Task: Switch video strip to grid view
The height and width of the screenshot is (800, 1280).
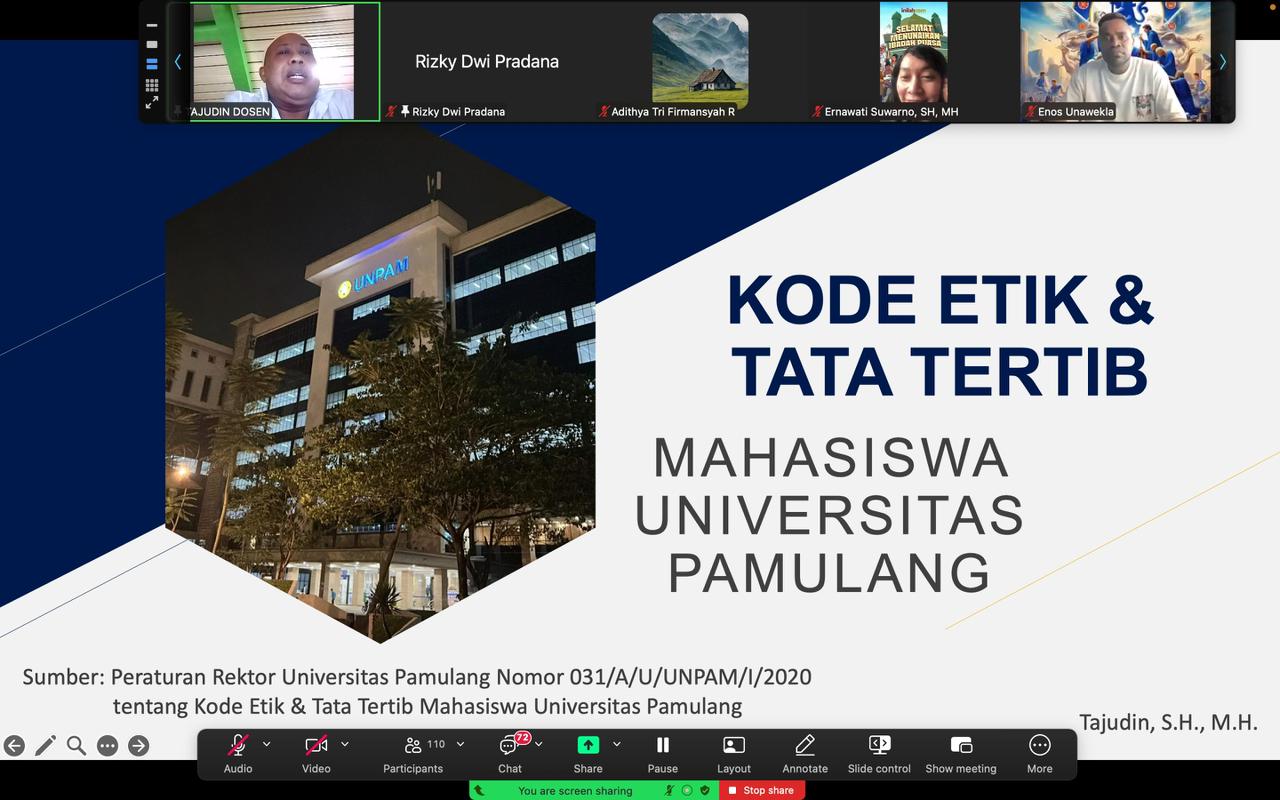Action: (152, 85)
